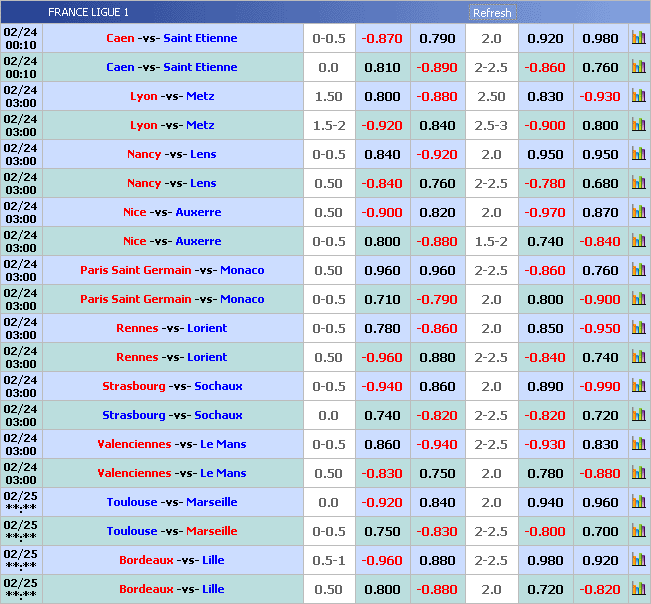Screen dimensions: 651x604
Task: Open Toulouse vs Marseille match with 0-0.5 handicap
Action: coord(172,531)
